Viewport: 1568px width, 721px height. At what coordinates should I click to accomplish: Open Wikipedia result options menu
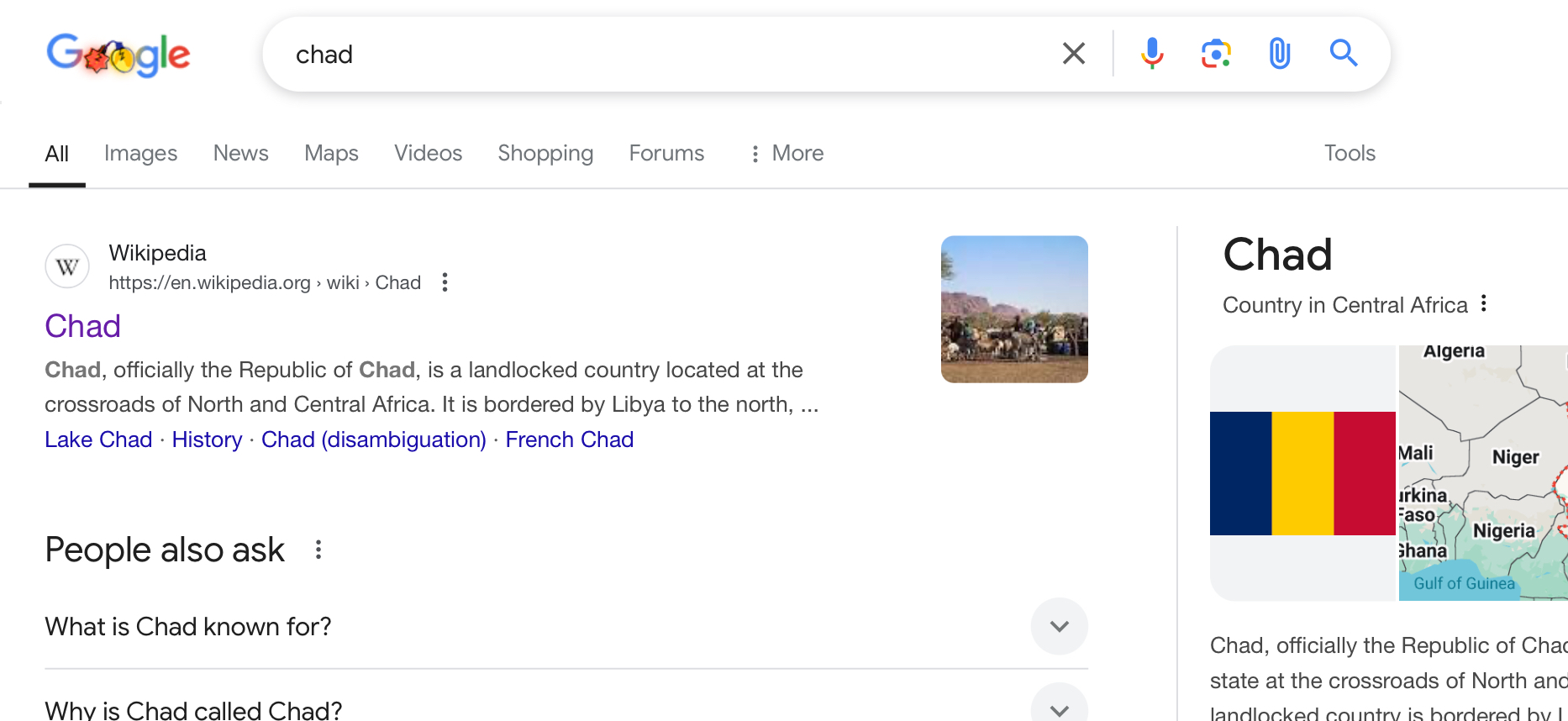pos(445,282)
